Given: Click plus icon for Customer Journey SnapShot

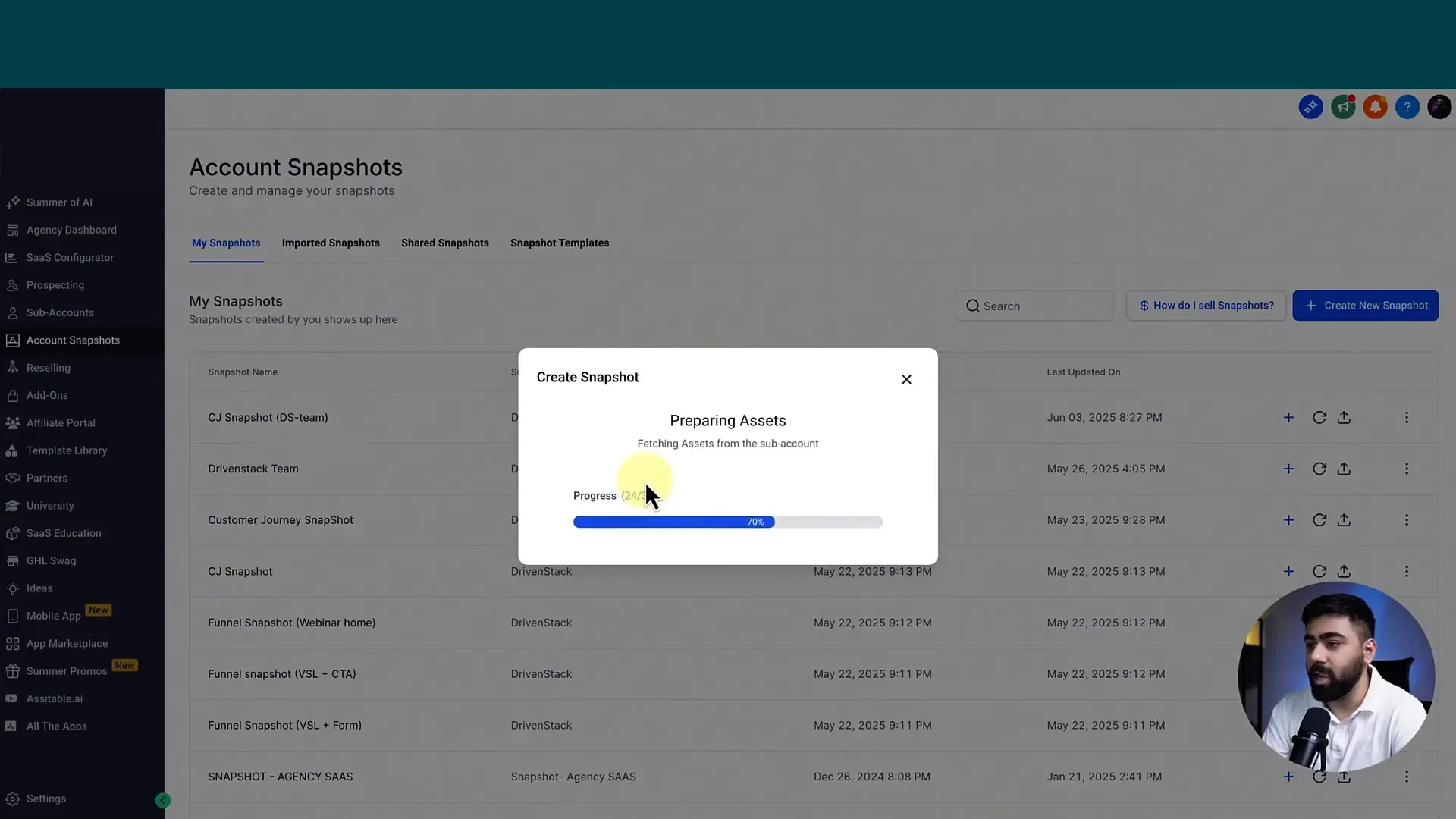Looking at the screenshot, I should pyautogui.click(x=1288, y=520).
